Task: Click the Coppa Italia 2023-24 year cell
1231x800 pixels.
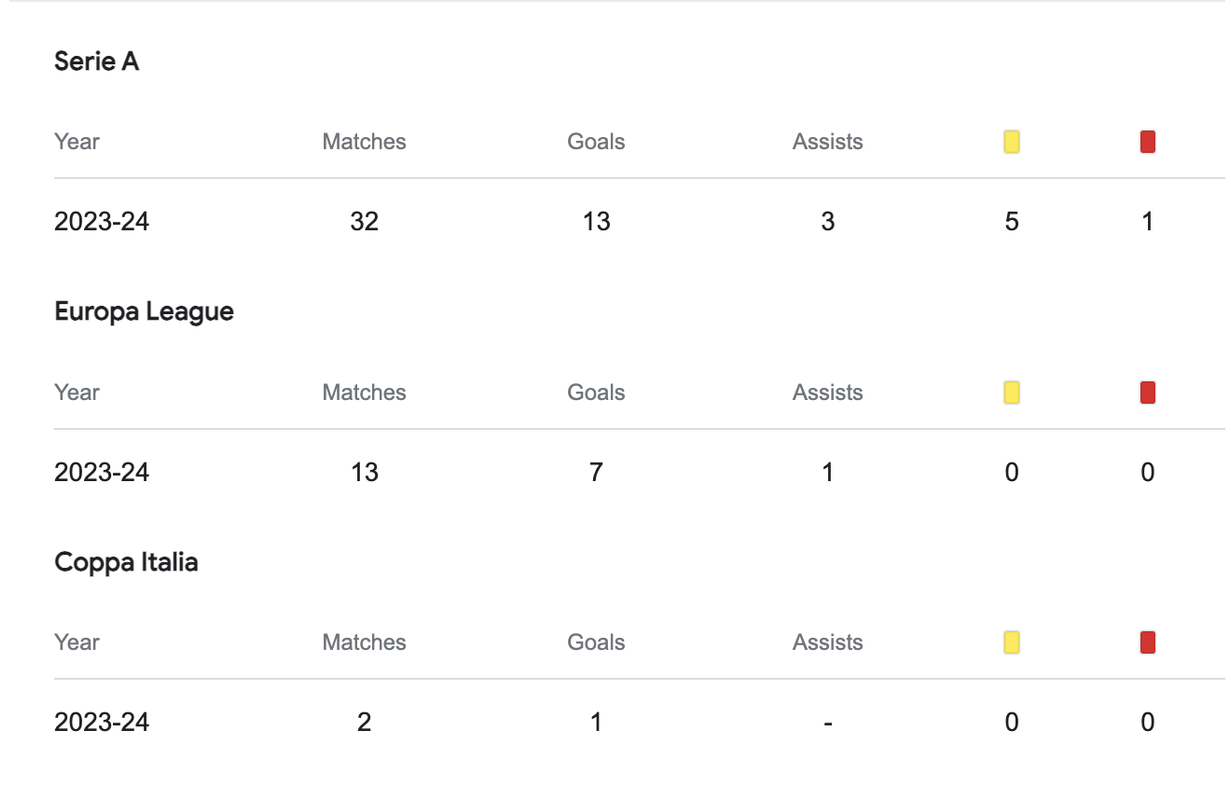Action: pos(102,722)
